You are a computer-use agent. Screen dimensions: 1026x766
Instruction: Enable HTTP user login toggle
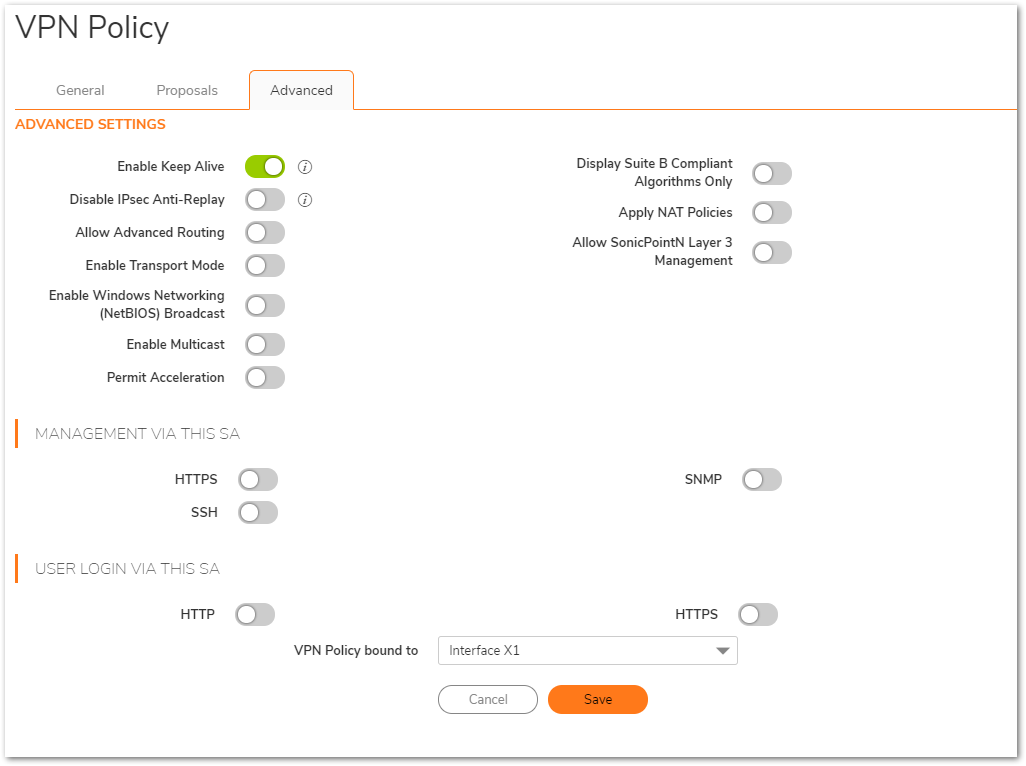tap(255, 614)
